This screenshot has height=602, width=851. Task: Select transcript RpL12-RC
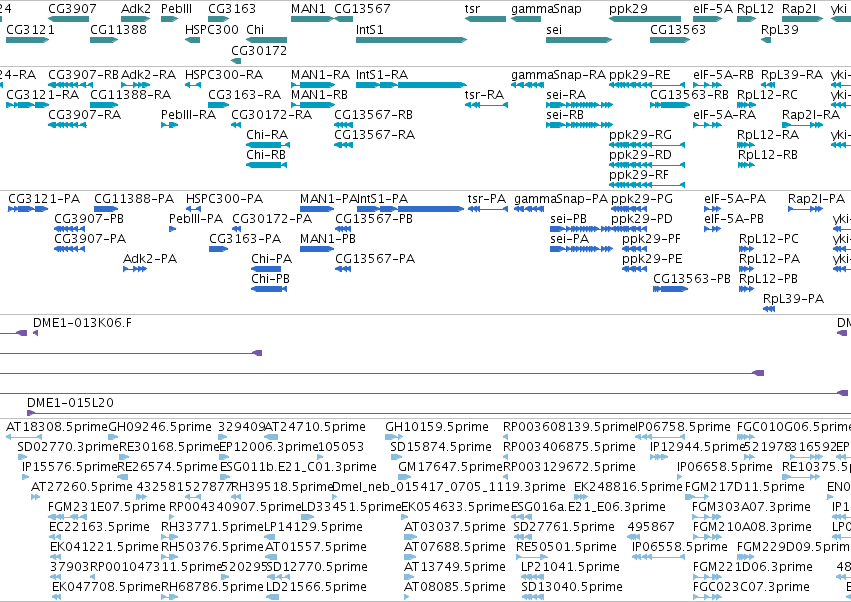[767, 94]
